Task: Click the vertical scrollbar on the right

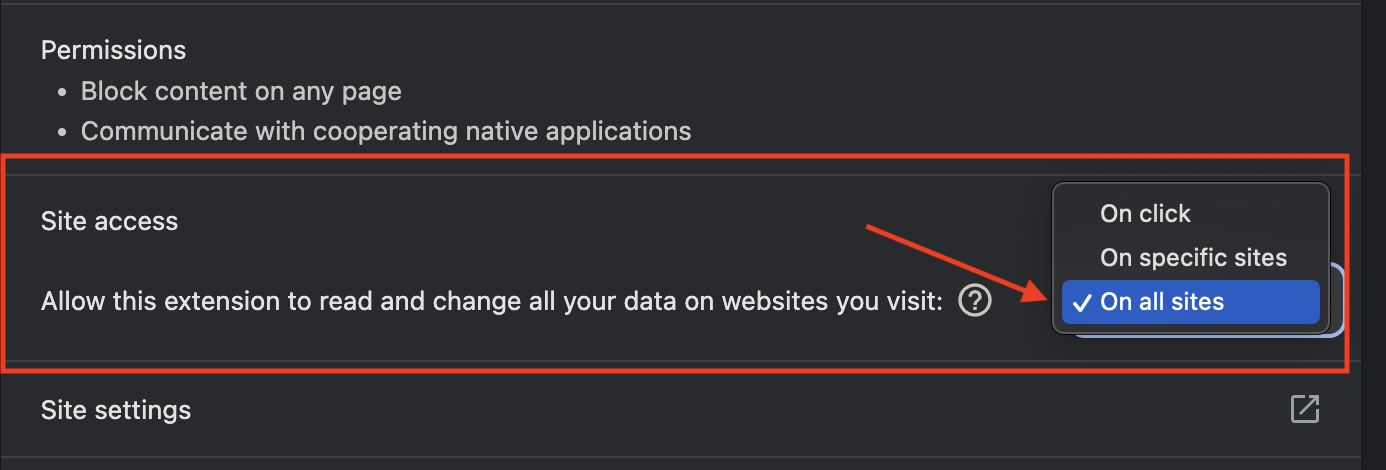Action: pyautogui.click(x=1374, y=235)
